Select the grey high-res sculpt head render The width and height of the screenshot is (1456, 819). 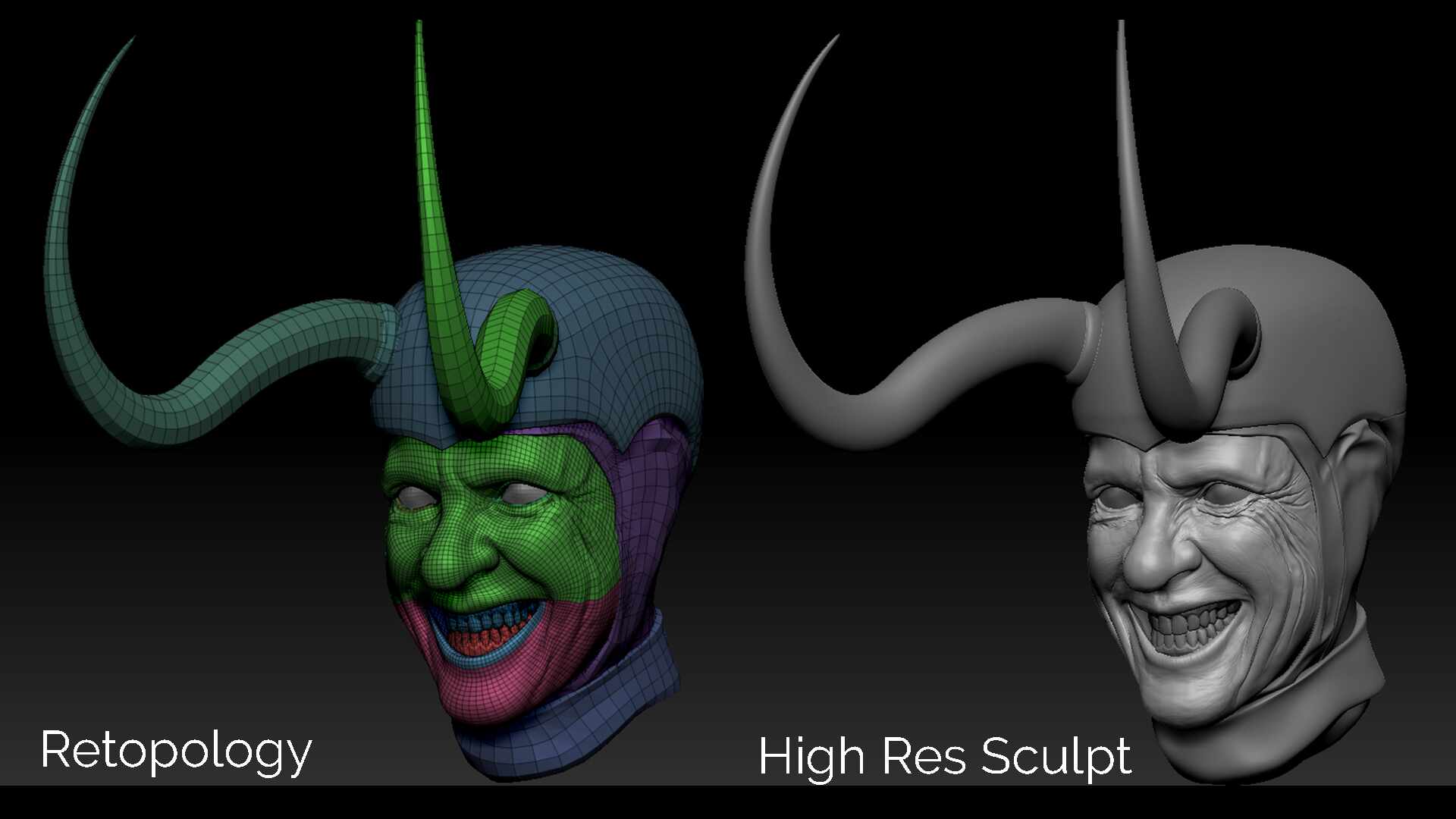click(x=1075, y=402)
